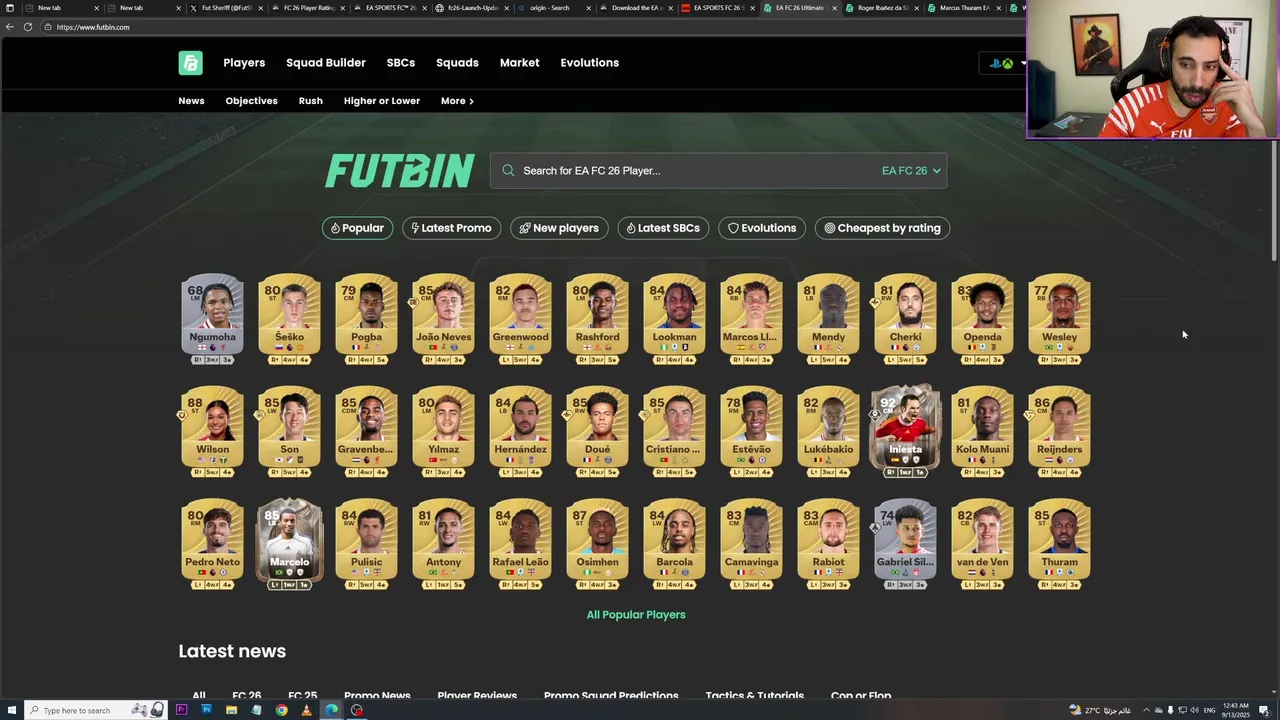This screenshot has width=1280, height=720.
Task: Select the Latest Promo filter chip
Action: click(452, 228)
